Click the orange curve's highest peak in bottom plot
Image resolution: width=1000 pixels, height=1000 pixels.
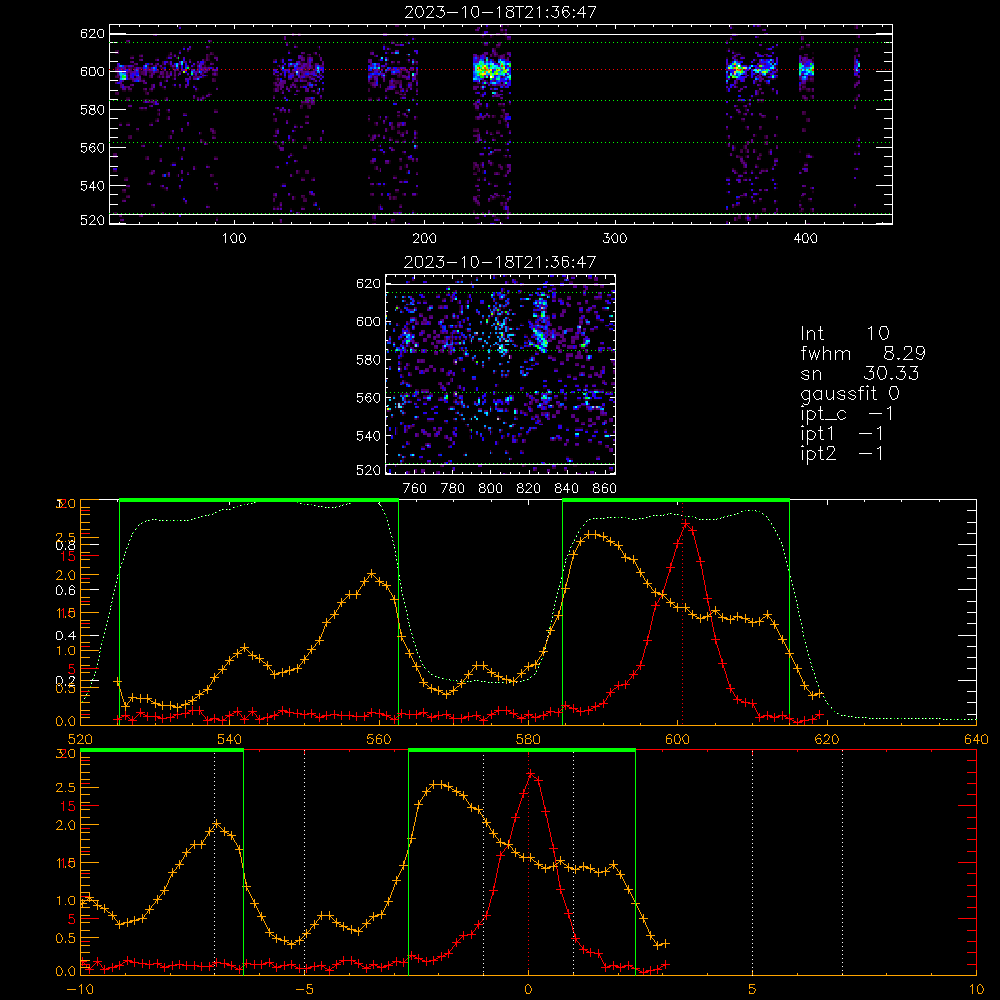pos(438,784)
